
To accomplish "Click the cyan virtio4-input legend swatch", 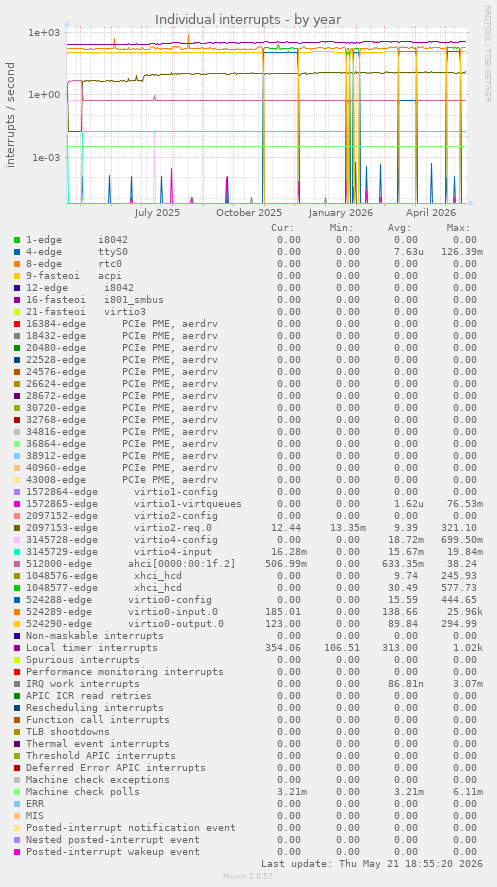I will click(x=17, y=552).
